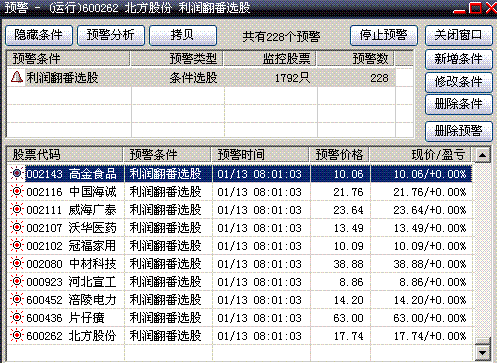497x363 pixels.
Task: Click 关闭窗口 button
Action: pos(459,35)
